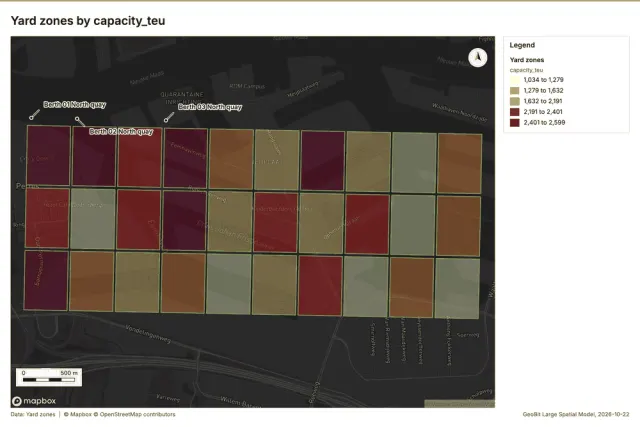Click the 2,401 to 2,599 legend label text
The height and width of the screenshot is (427, 640).
[x=544, y=122]
